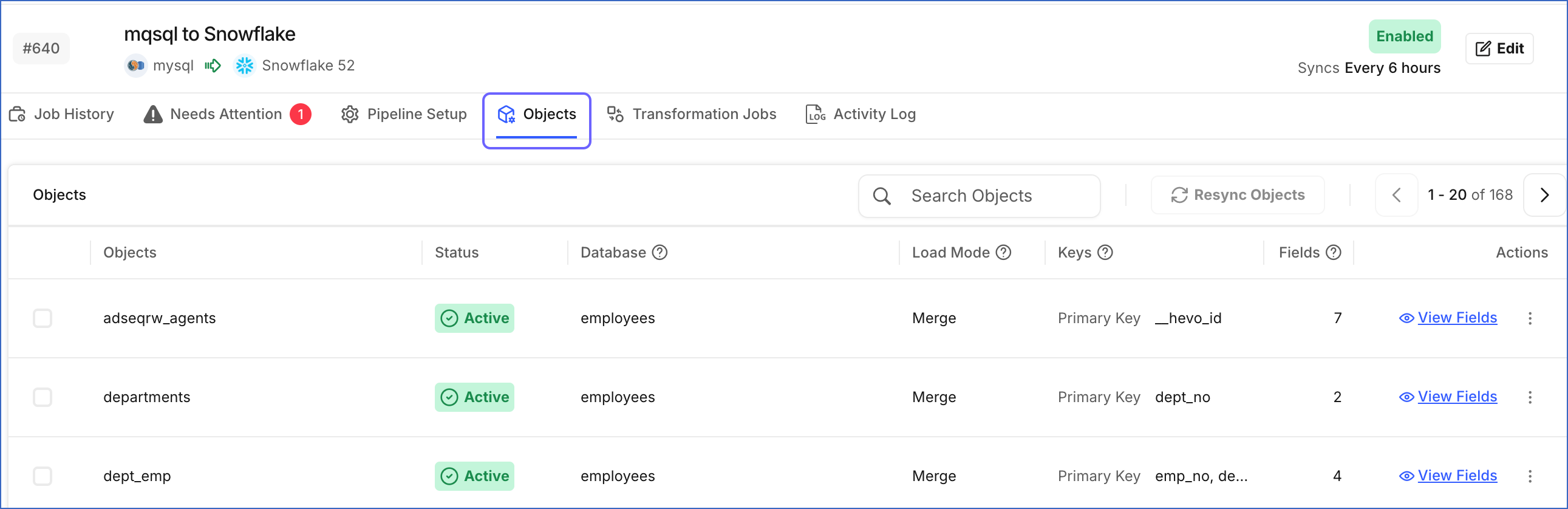
Task: Click the check icon in departments Active badge
Action: click(x=449, y=398)
